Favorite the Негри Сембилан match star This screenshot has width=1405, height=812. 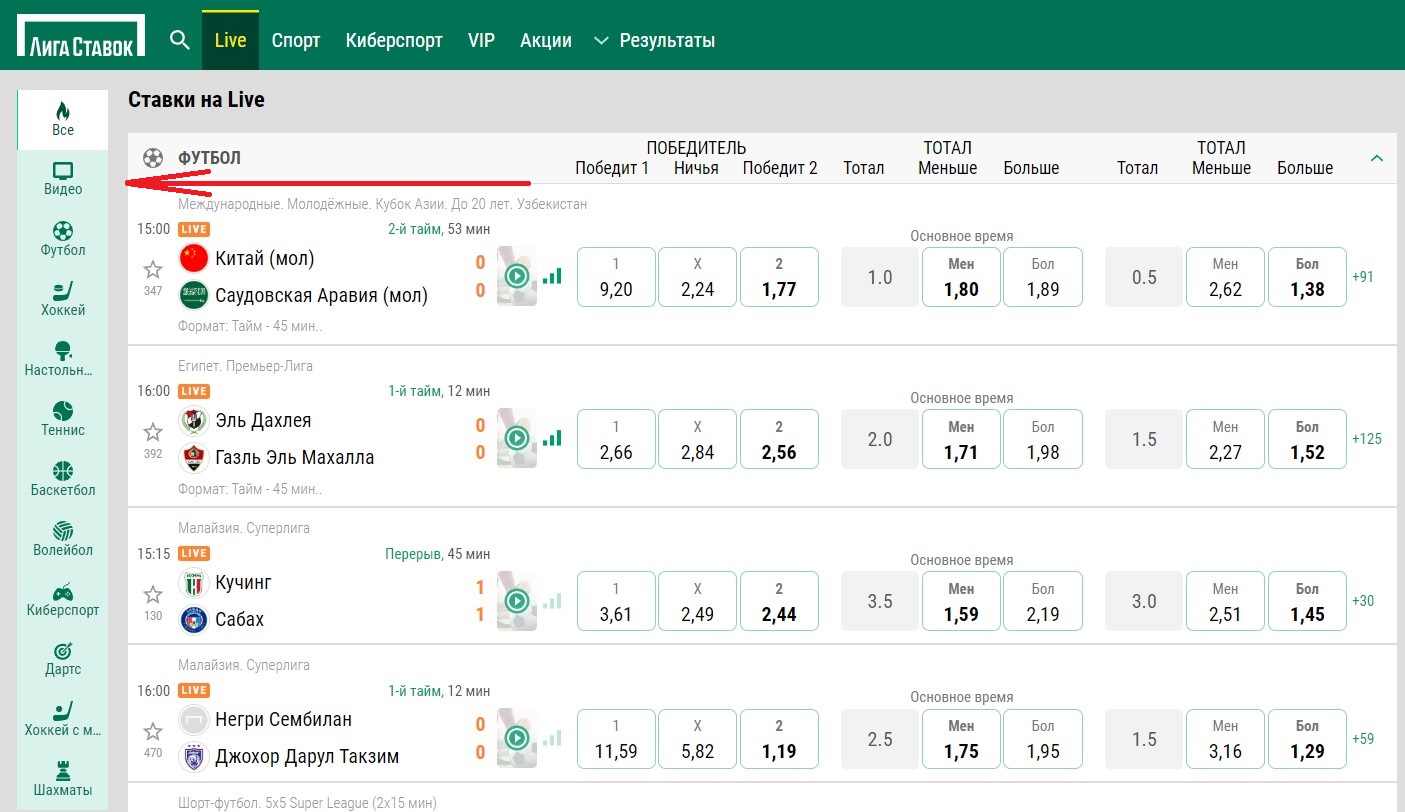(x=153, y=731)
